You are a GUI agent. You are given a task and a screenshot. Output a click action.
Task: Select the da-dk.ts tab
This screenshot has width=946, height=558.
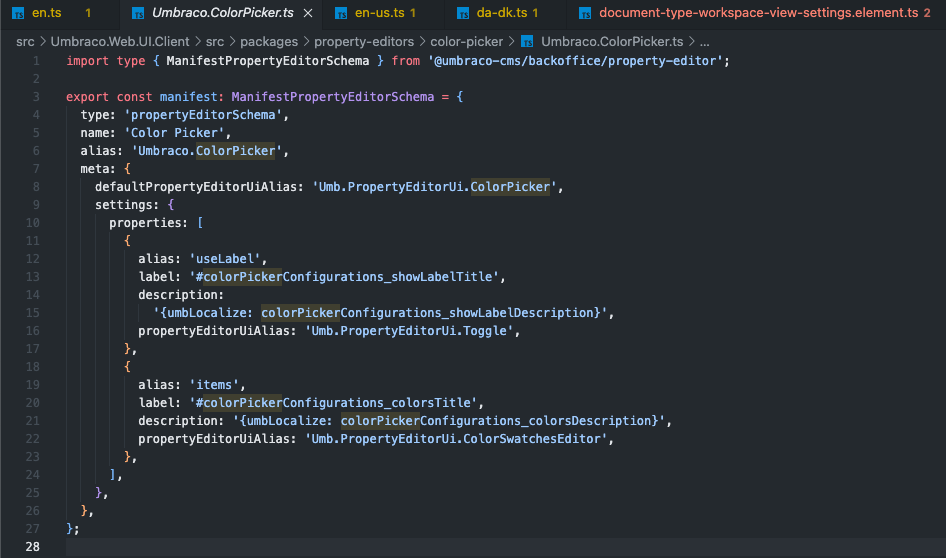[x=503, y=13]
